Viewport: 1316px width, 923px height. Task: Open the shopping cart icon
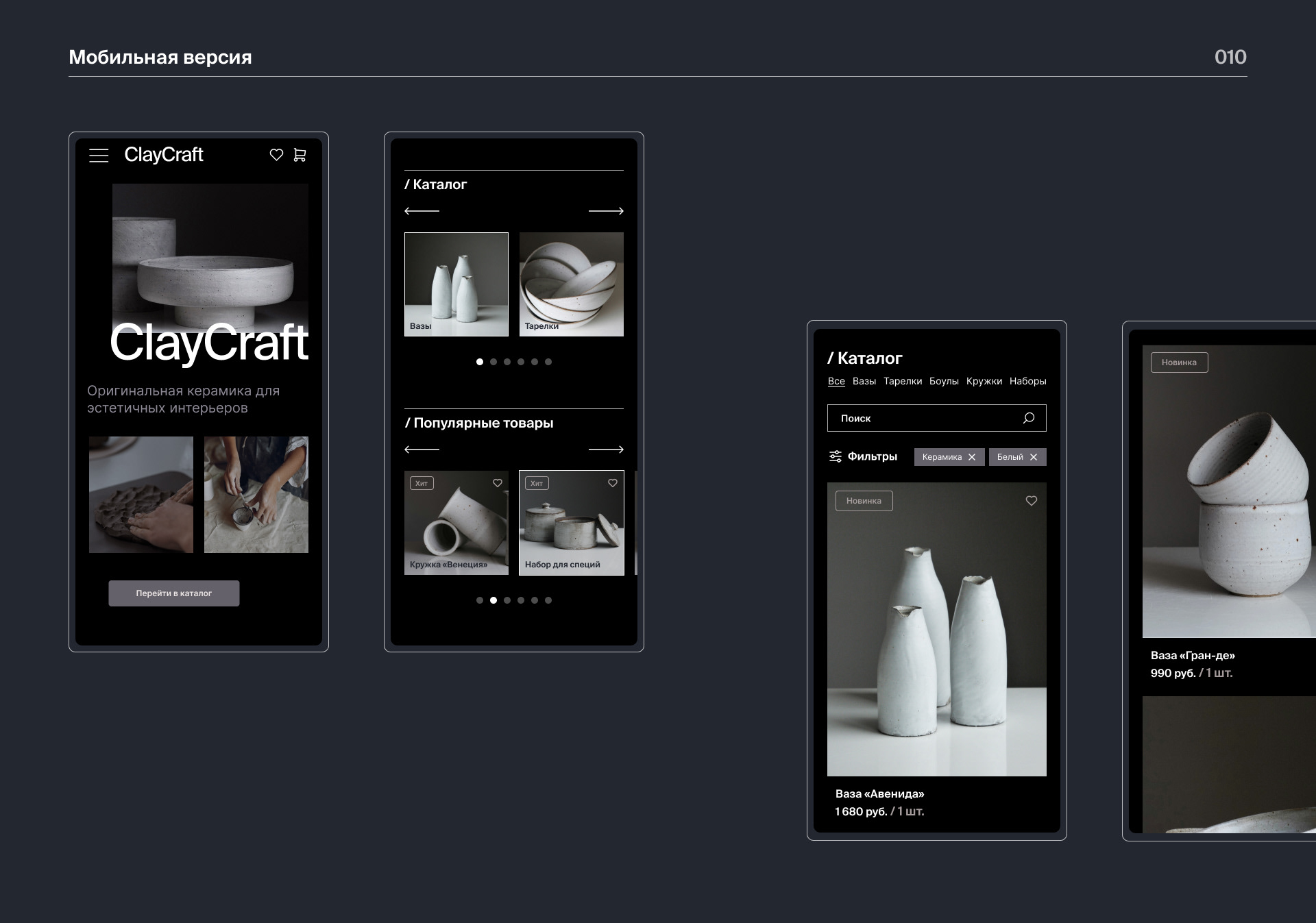(300, 155)
